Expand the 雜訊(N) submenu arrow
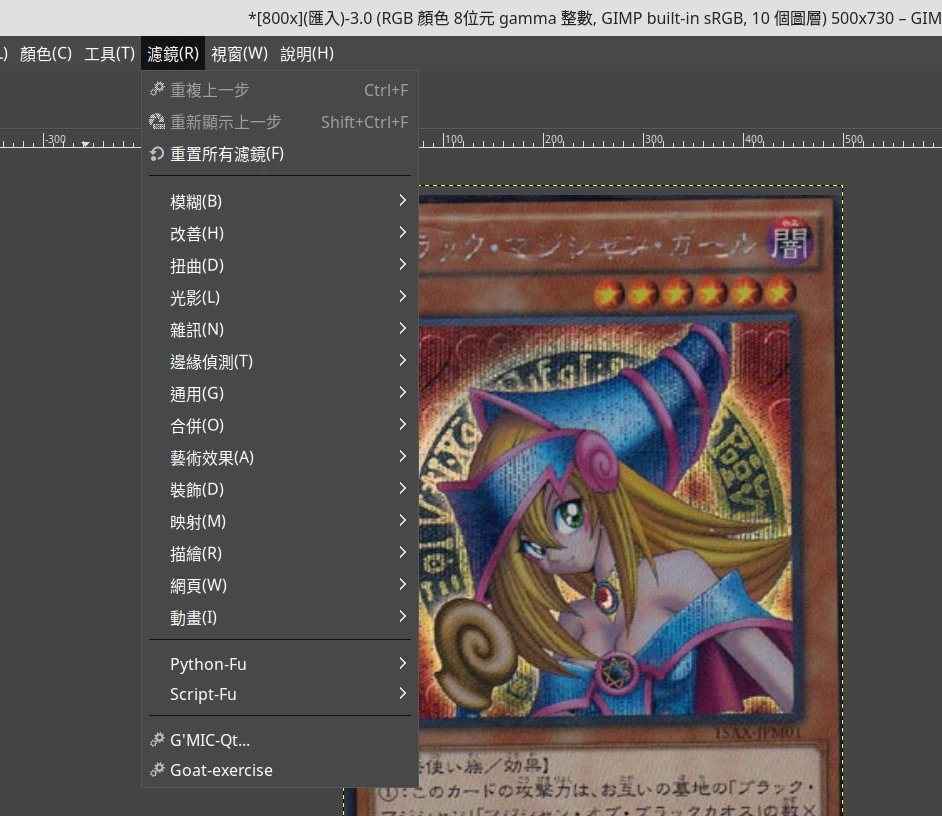 402,329
